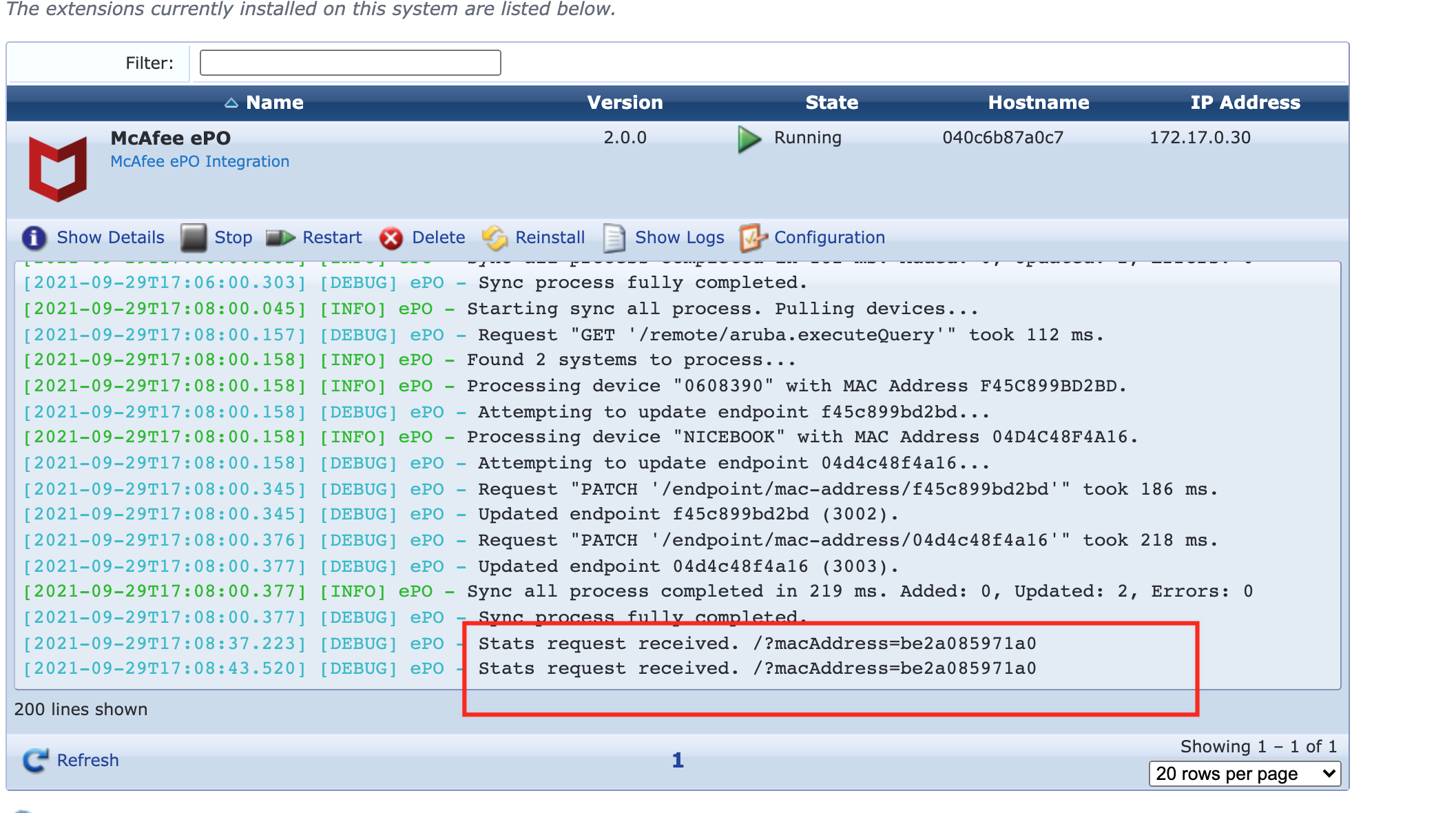1456x813 pixels.
Task: Open the McAfee ePO Integration link
Action: click(200, 161)
